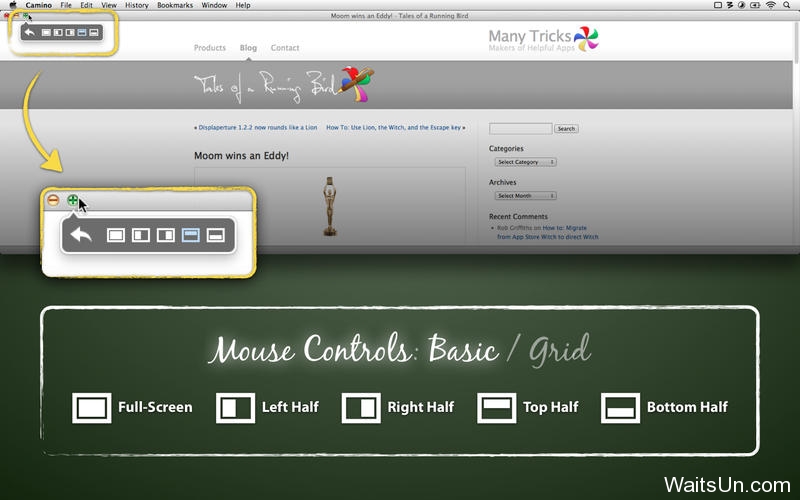Open the History menu
The width and height of the screenshot is (800, 500).
click(137, 5)
